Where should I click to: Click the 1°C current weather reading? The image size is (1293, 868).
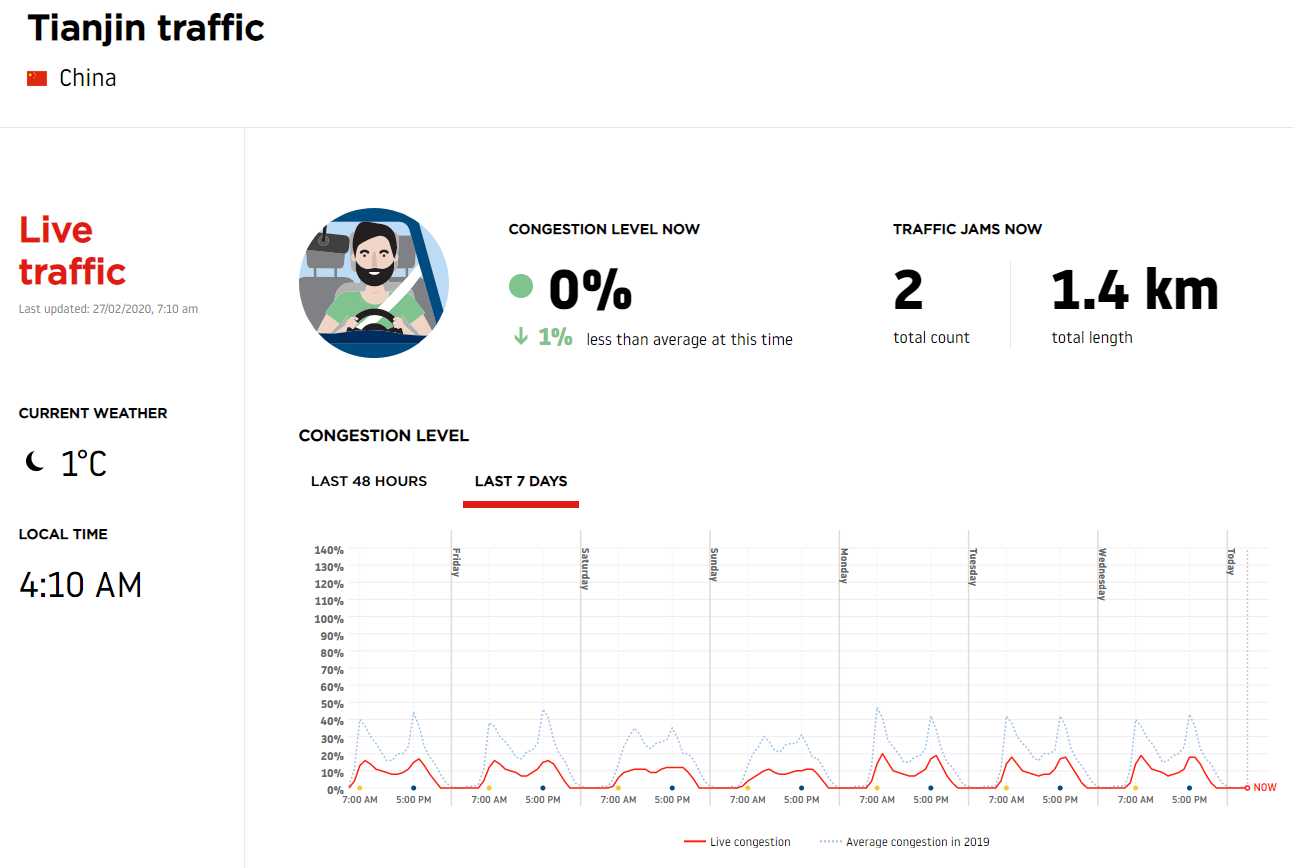point(84,464)
